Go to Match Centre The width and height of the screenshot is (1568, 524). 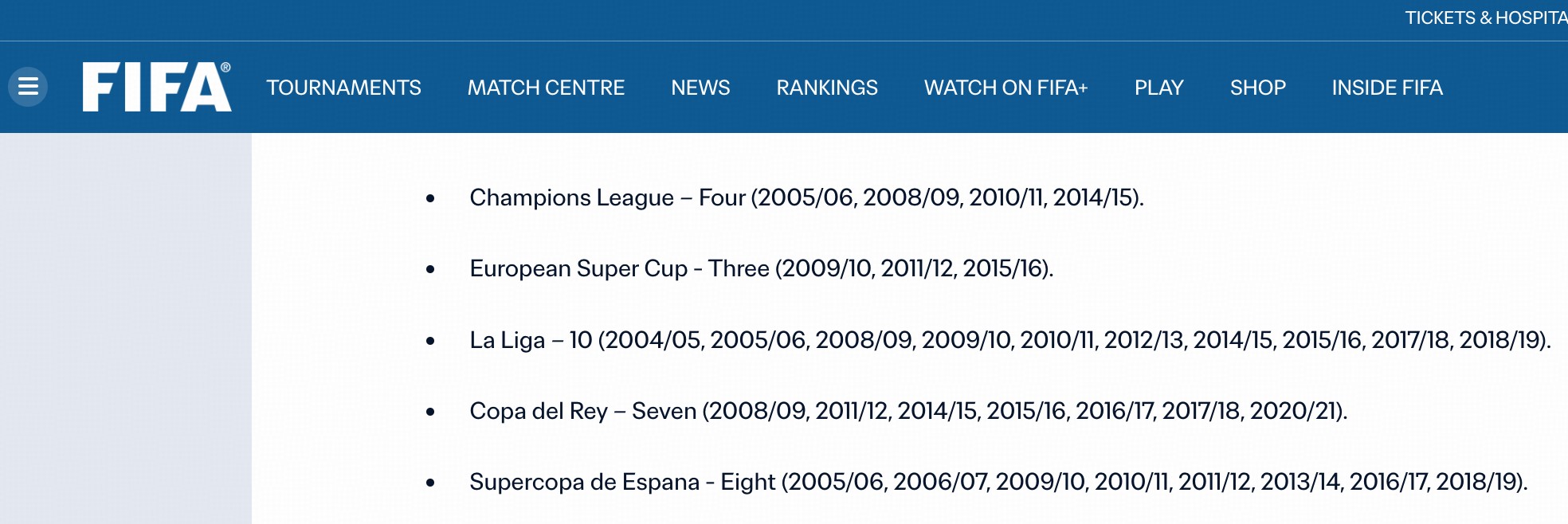[546, 88]
